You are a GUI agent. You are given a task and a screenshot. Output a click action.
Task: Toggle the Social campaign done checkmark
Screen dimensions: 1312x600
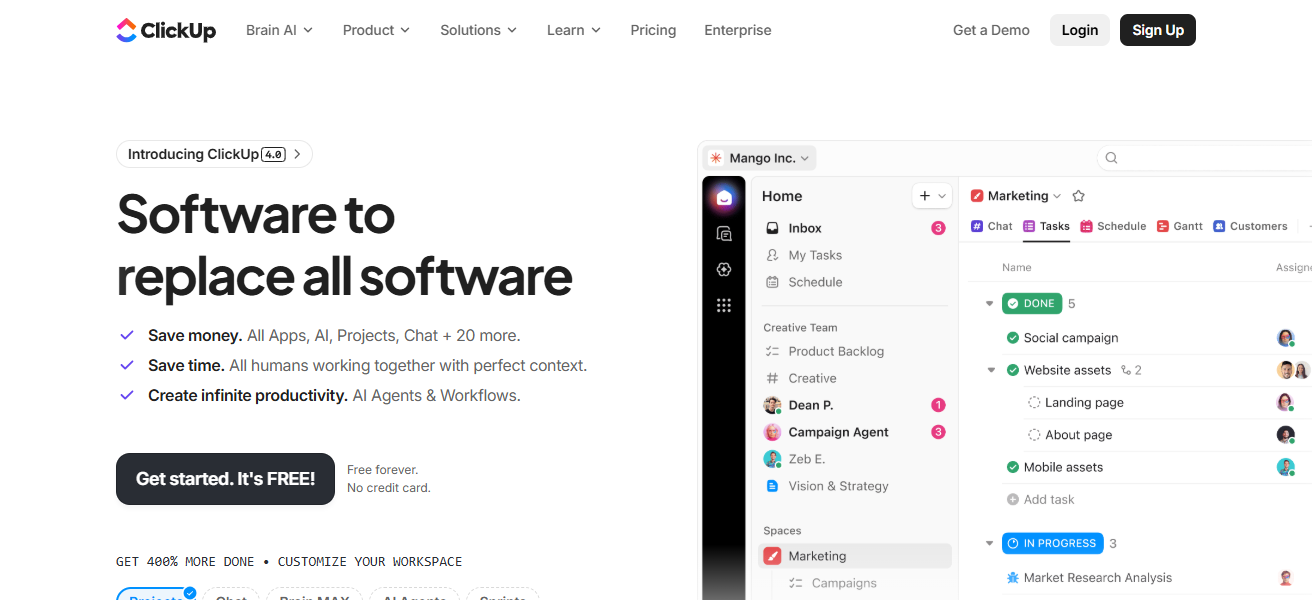[1013, 338]
